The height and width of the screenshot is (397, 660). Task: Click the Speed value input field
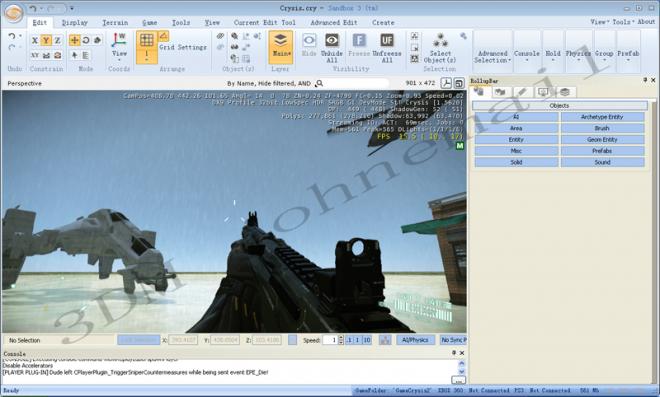tap(330, 340)
